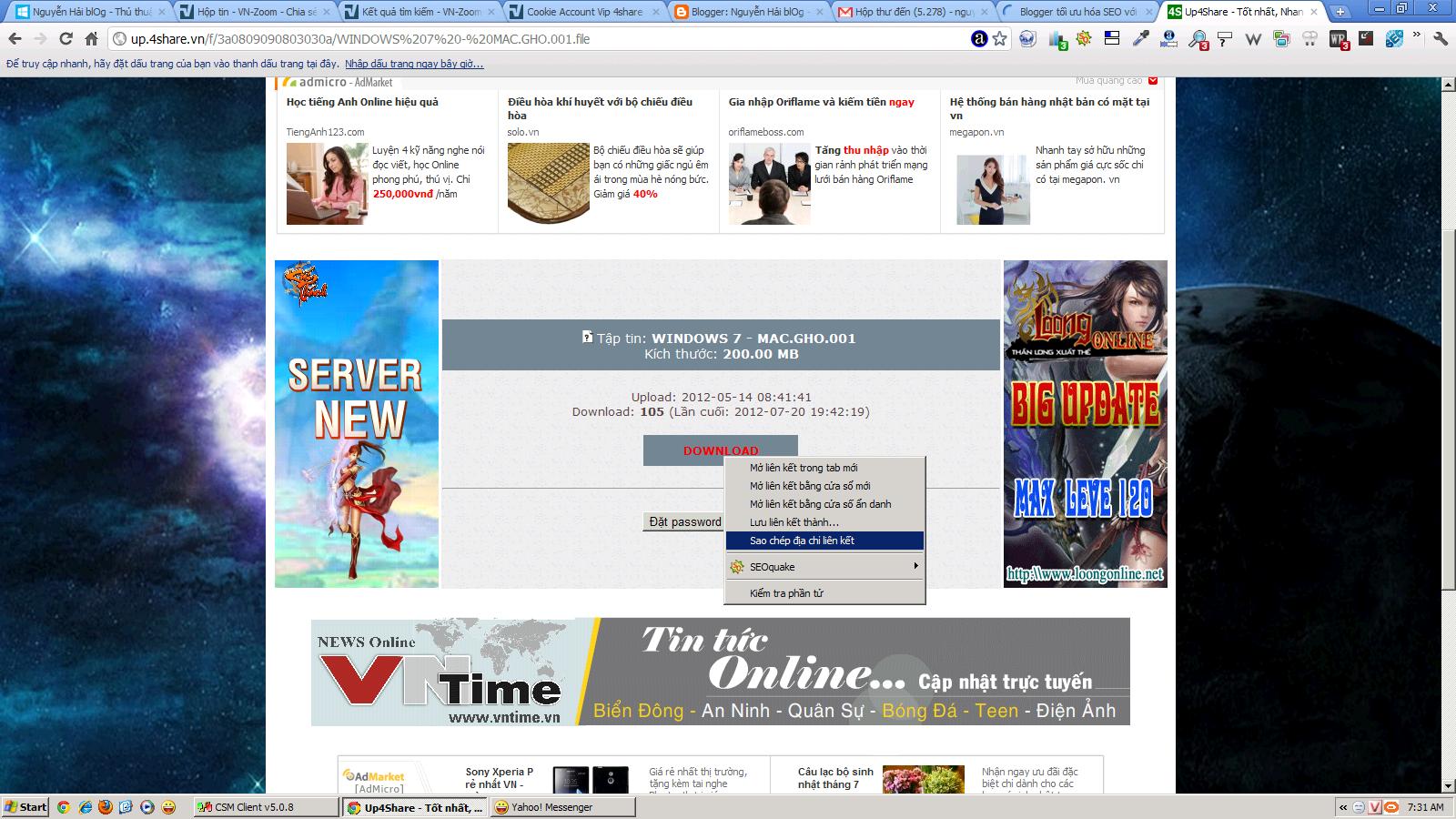Expand hidden system tray icons
This screenshot has width=1456, height=819.
click(x=1342, y=807)
